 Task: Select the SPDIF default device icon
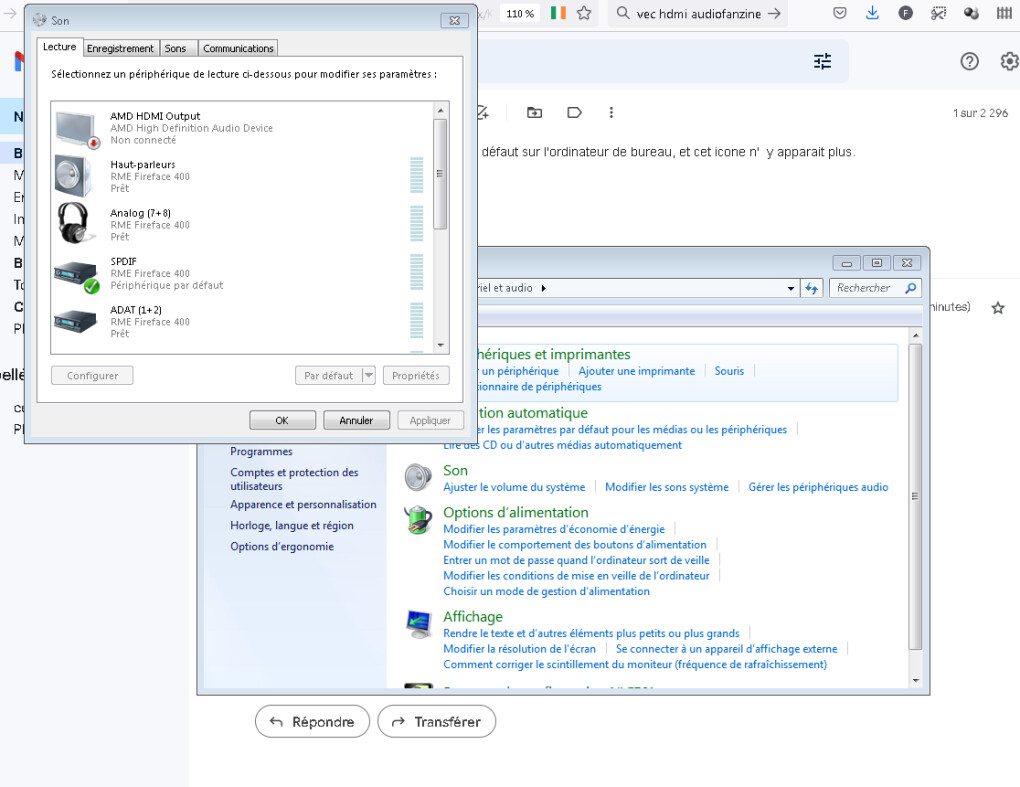(x=77, y=276)
